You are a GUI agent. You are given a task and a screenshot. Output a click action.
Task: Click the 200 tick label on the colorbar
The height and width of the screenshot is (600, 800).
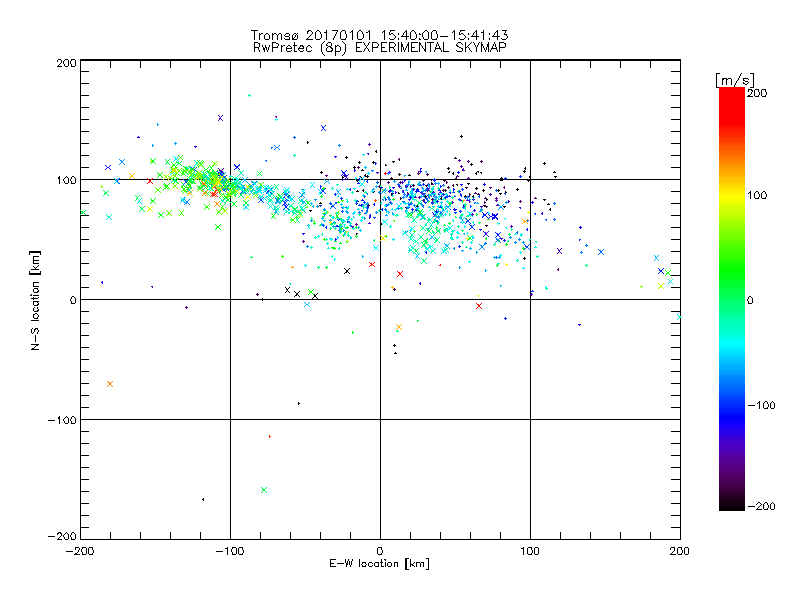[x=757, y=93]
